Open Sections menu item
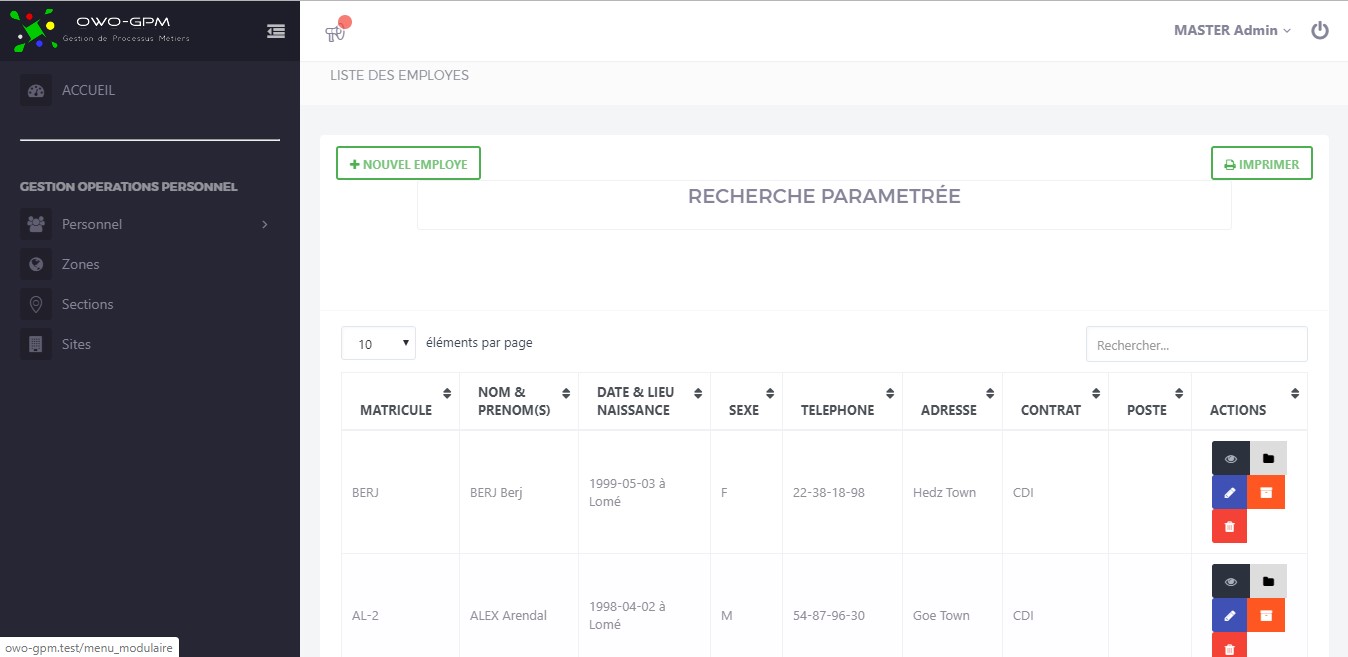 coord(87,304)
